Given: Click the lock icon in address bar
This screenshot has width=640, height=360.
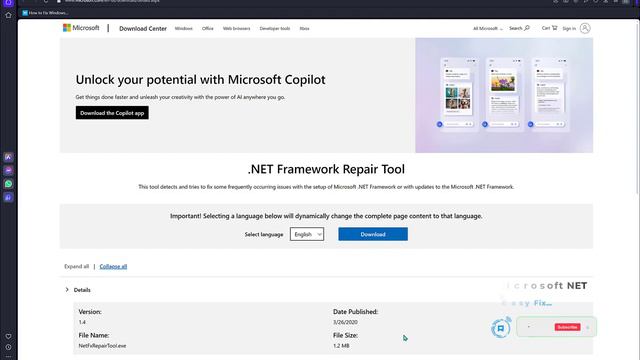Looking at the screenshot, I should coord(59,1).
